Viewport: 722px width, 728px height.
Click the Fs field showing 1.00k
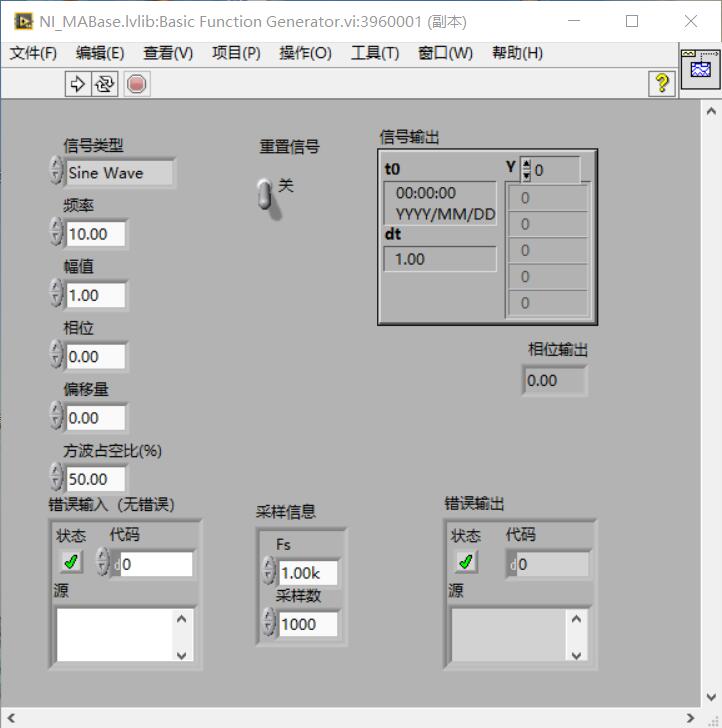click(308, 573)
